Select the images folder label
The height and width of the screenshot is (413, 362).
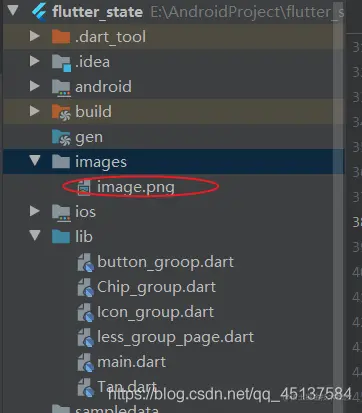(x=101, y=162)
